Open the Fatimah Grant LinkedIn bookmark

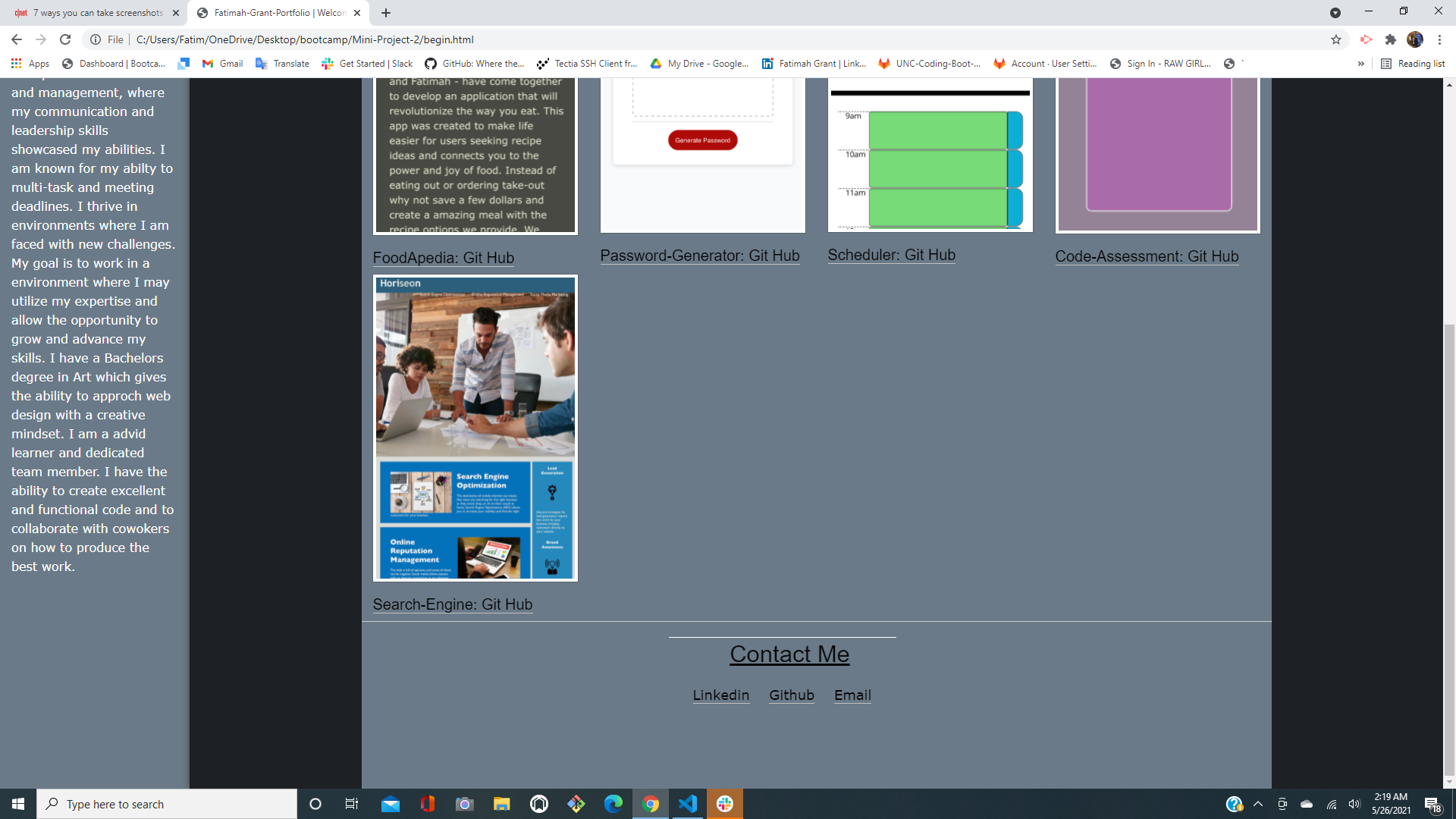814,64
